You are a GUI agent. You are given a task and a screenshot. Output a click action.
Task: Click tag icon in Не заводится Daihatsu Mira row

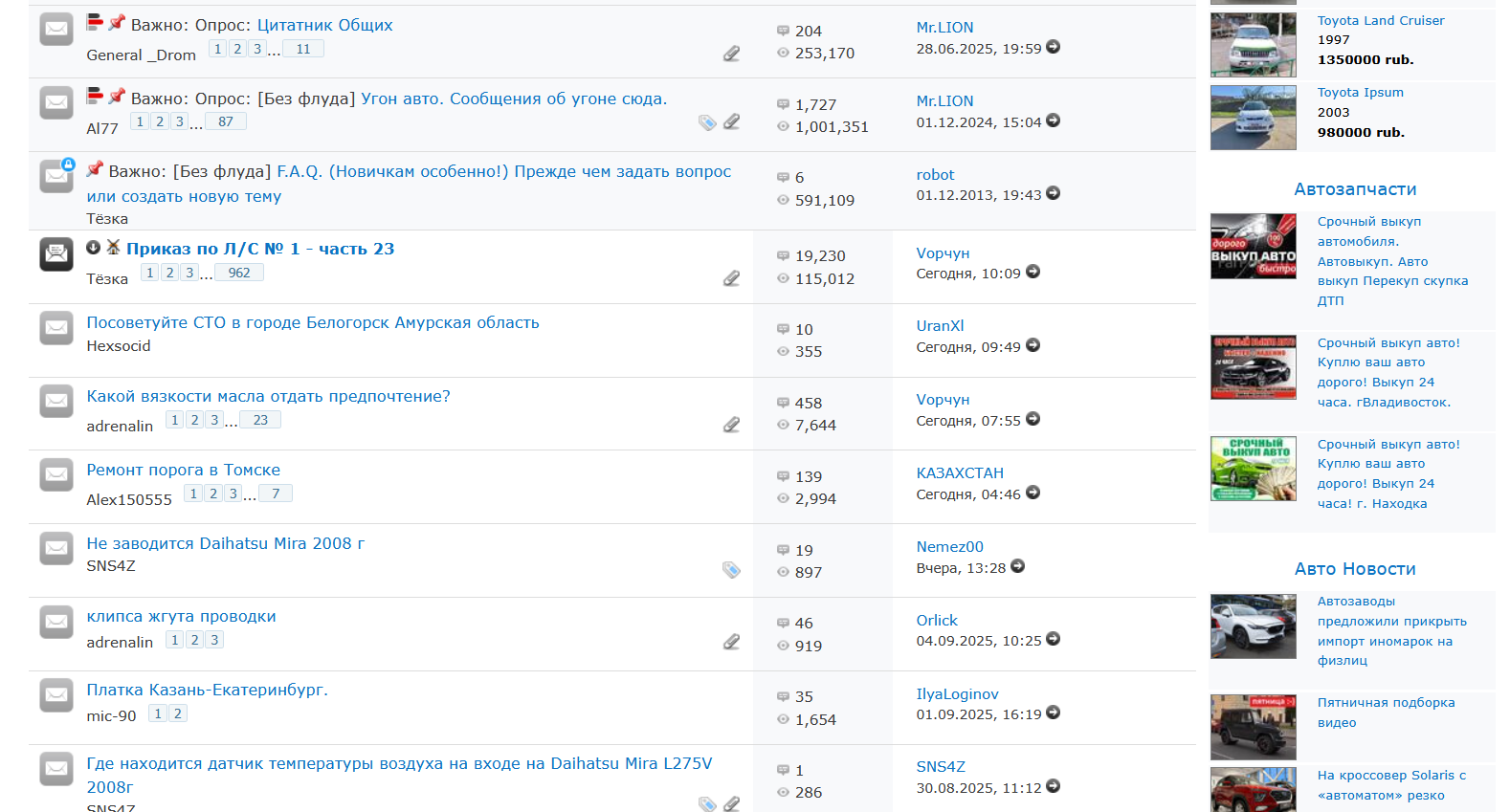(731, 570)
